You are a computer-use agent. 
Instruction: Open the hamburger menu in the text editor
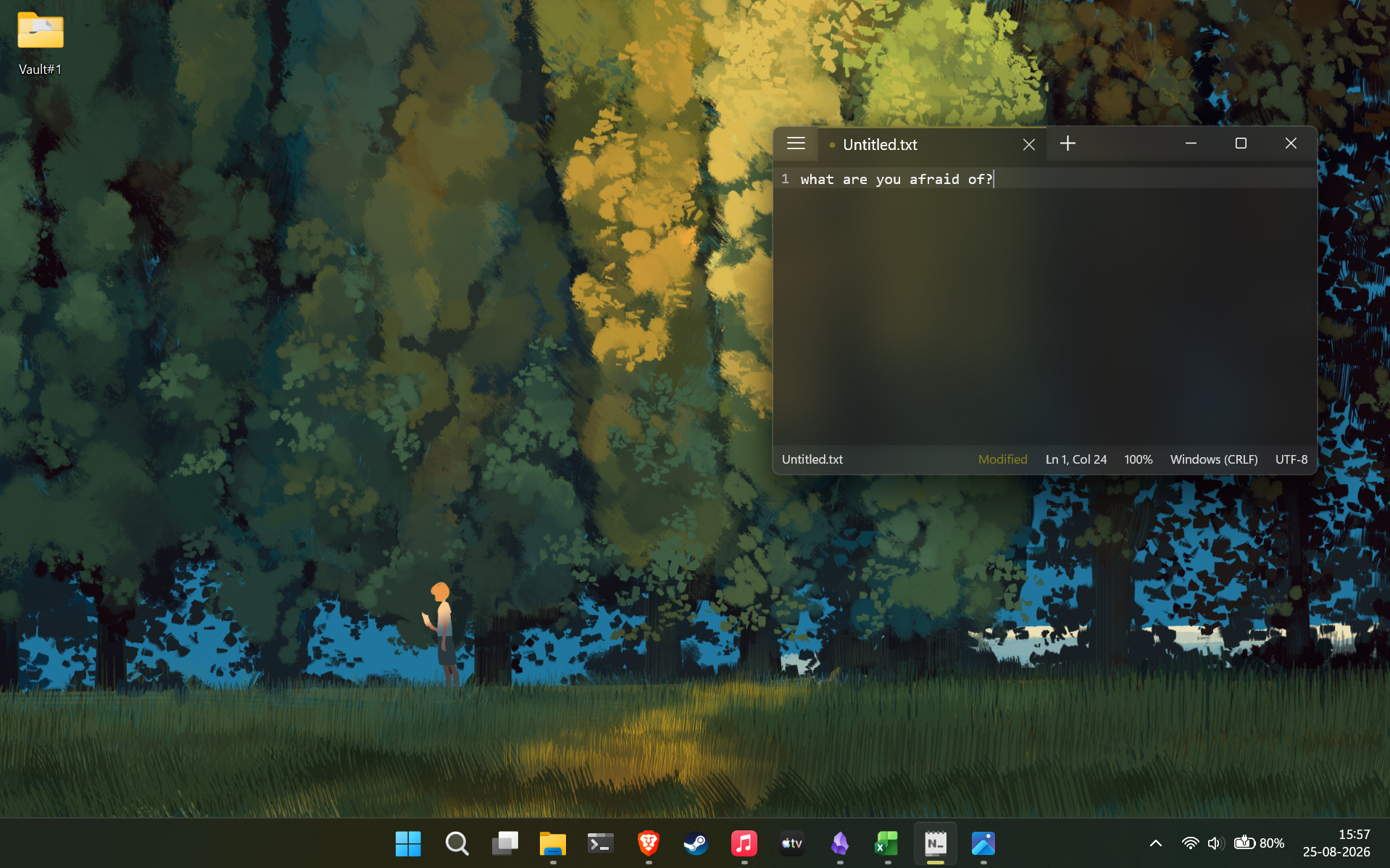[x=796, y=143]
